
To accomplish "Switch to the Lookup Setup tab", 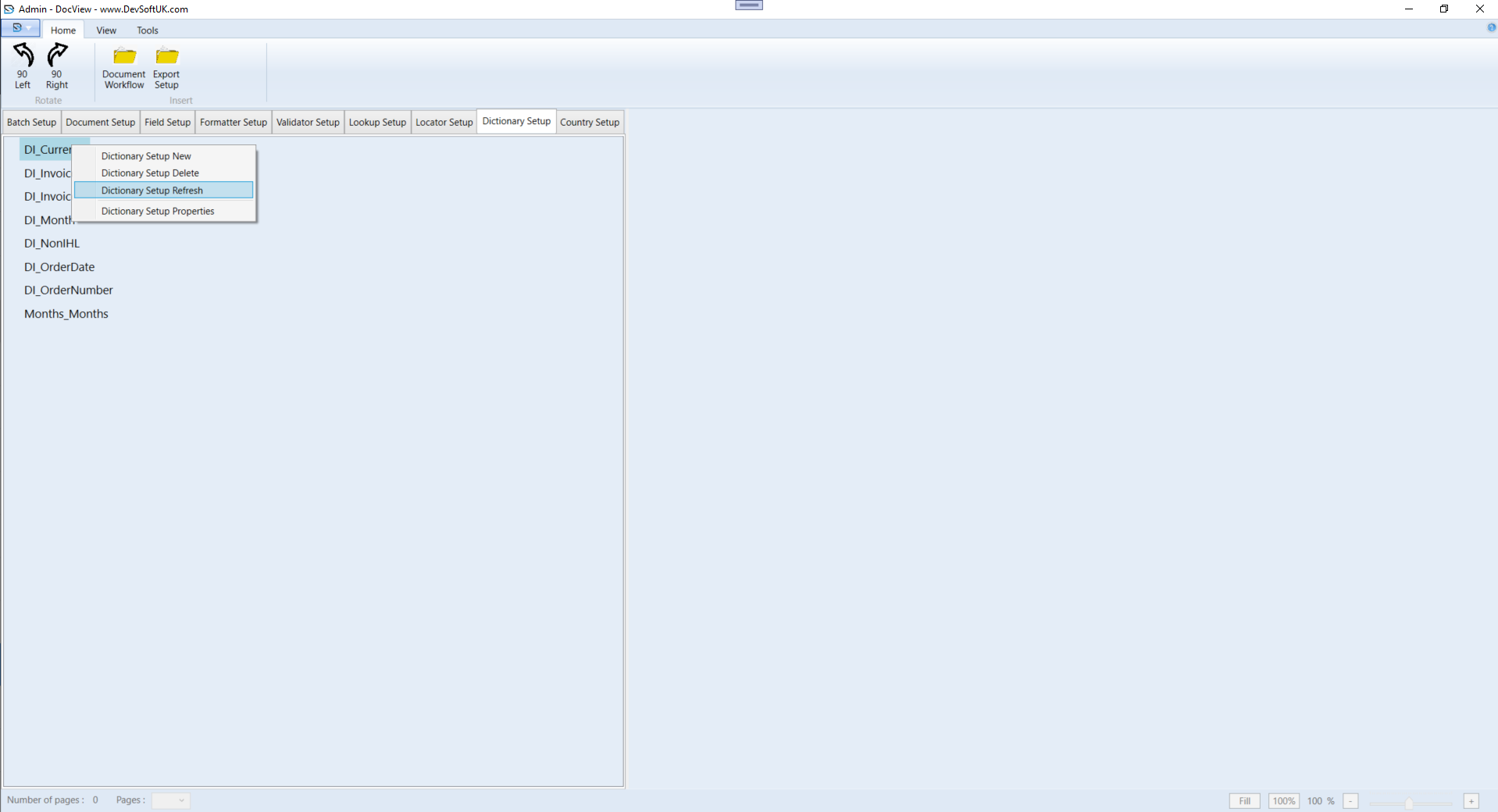I will 376,122.
